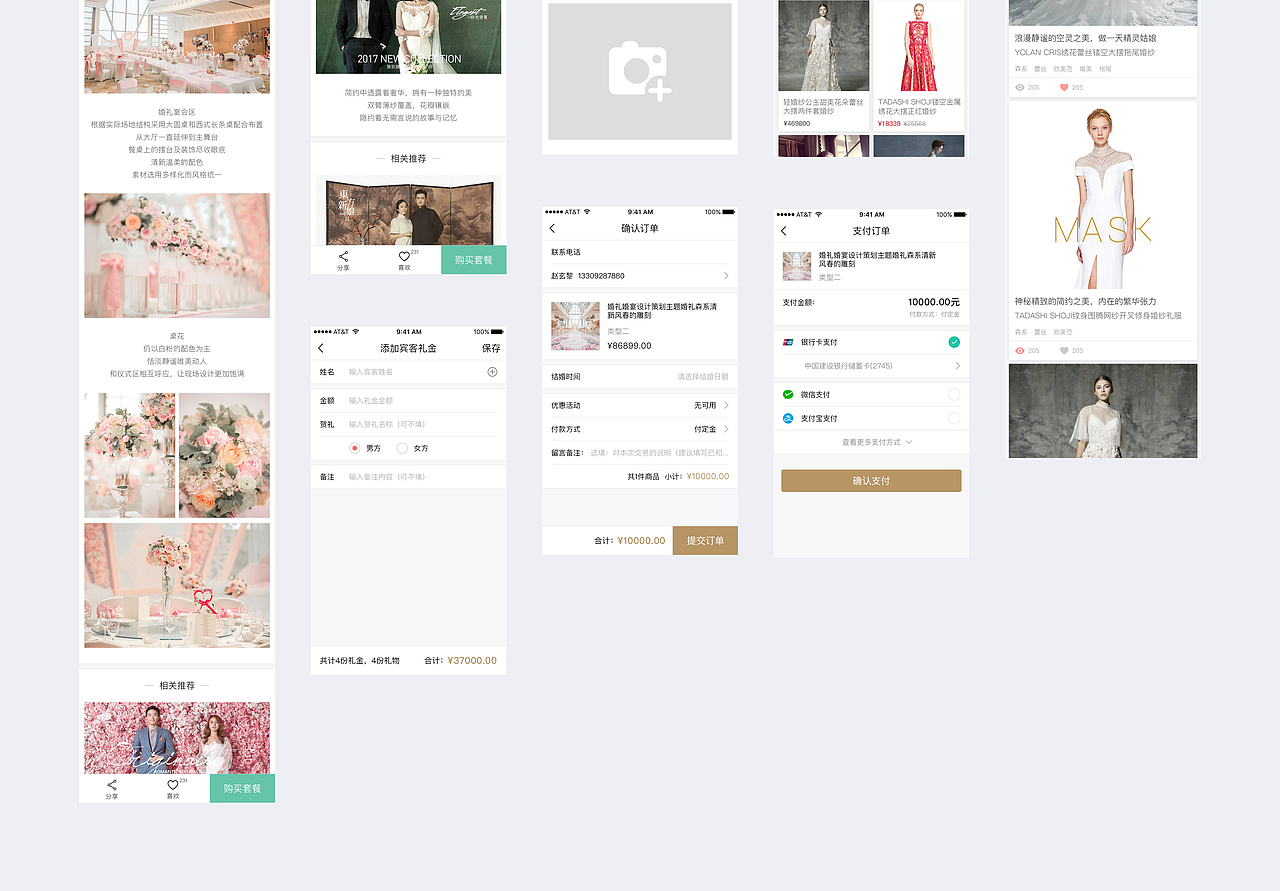
Task: Toggle the checked 银行卡支付 option
Action: [x=954, y=342]
